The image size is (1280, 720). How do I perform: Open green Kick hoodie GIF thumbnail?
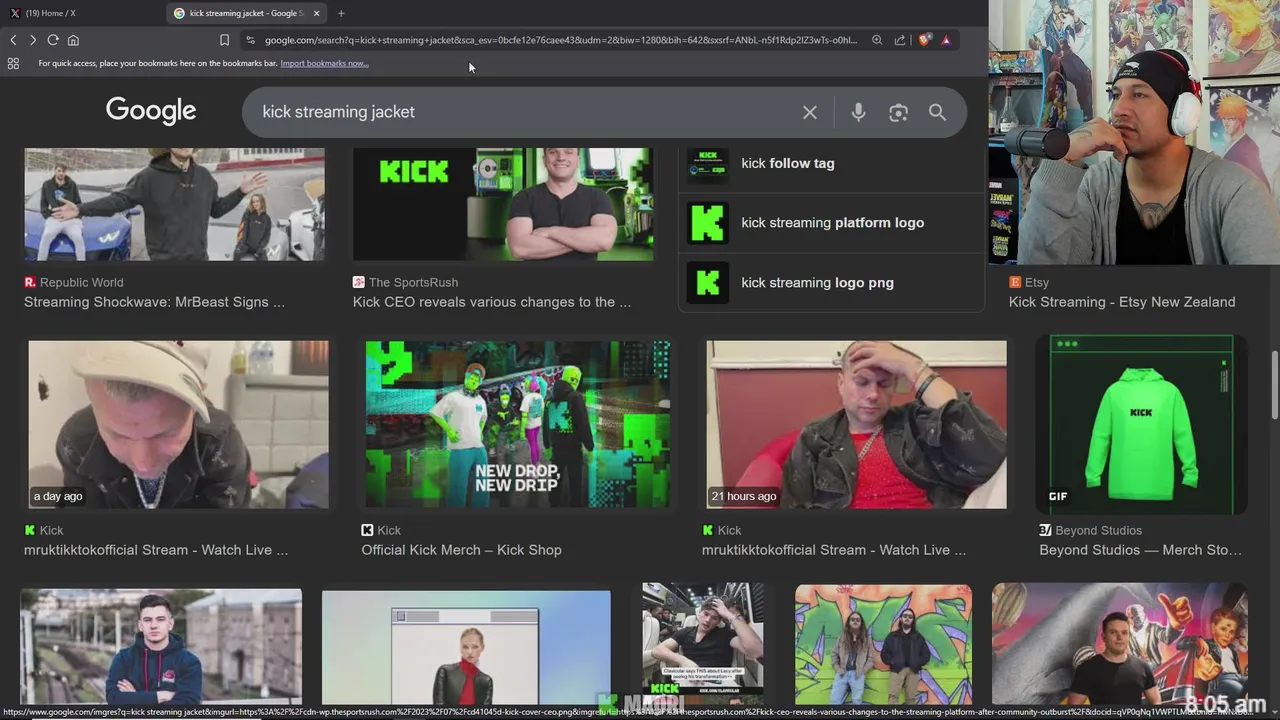pos(1141,424)
